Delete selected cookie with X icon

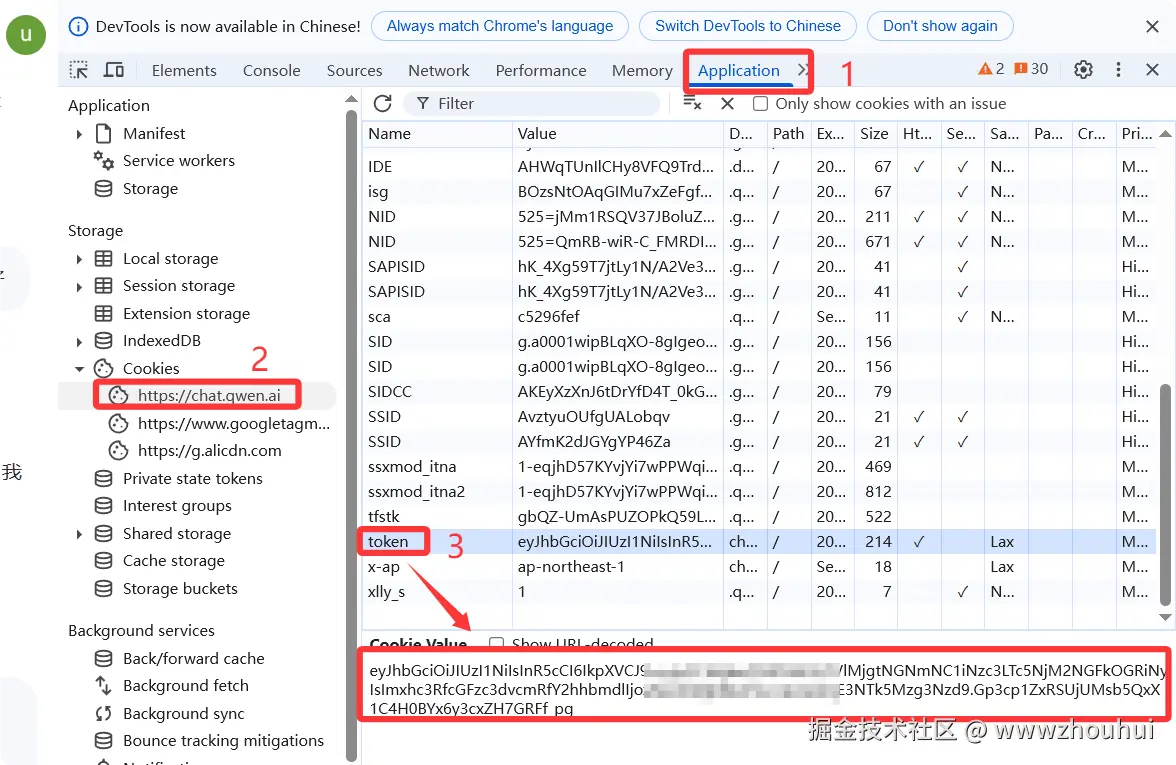[x=727, y=103]
